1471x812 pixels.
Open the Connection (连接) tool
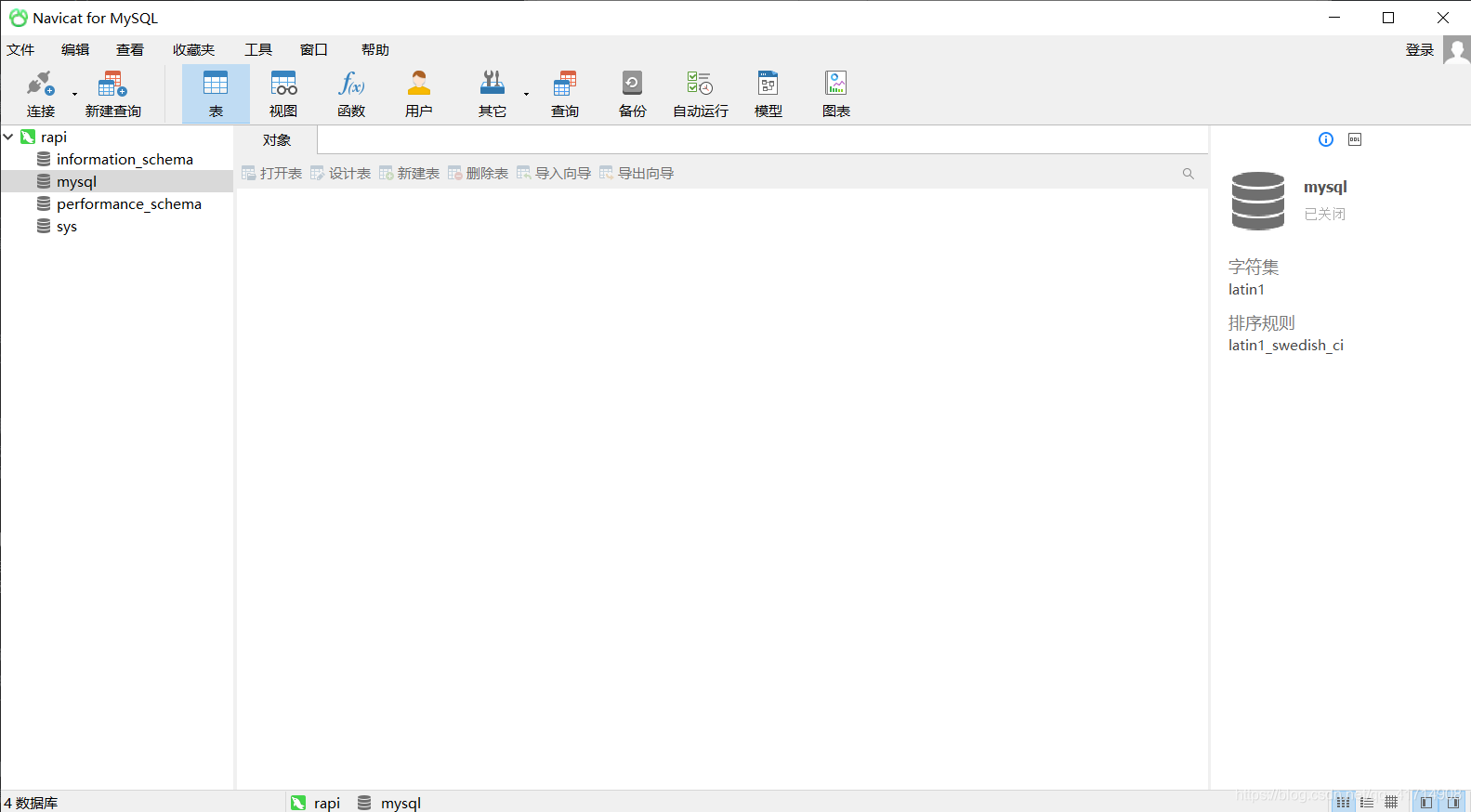click(41, 94)
